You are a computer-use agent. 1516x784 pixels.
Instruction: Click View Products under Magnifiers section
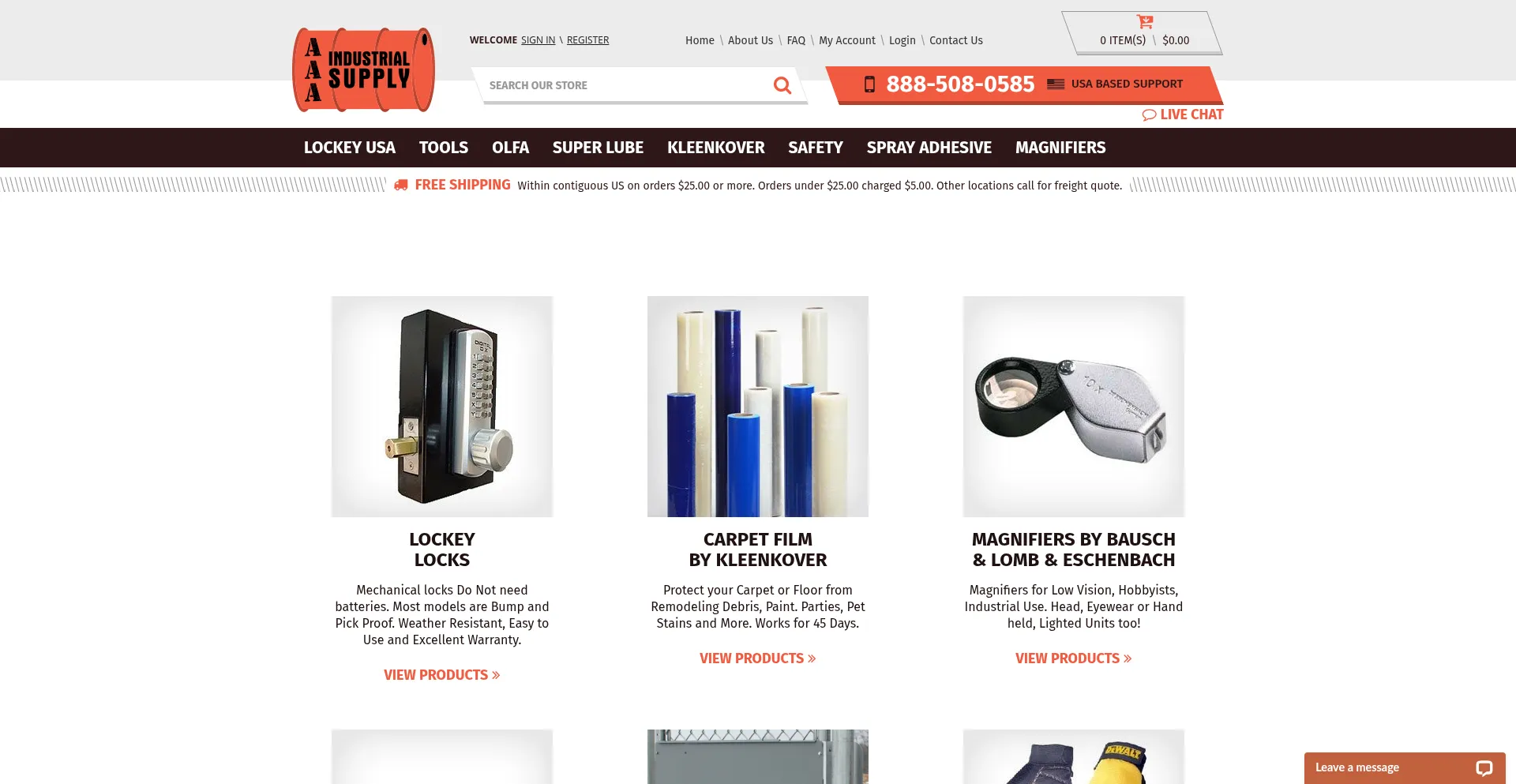tap(1073, 658)
